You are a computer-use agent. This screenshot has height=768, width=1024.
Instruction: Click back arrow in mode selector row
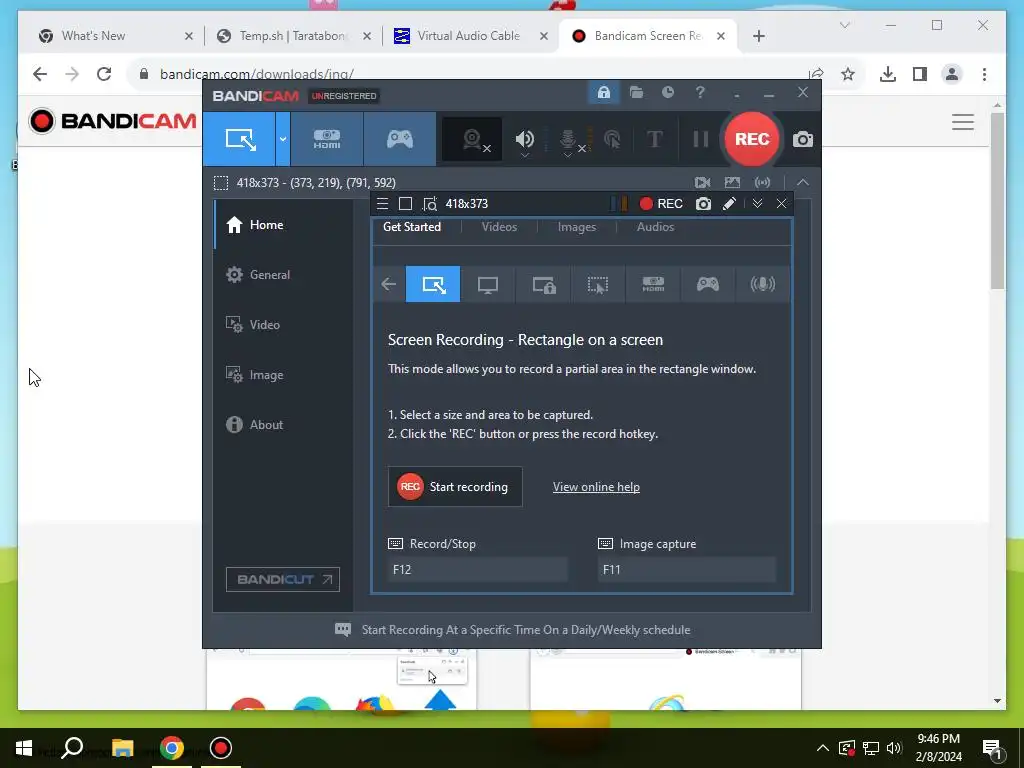pyautogui.click(x=389, y=284)
